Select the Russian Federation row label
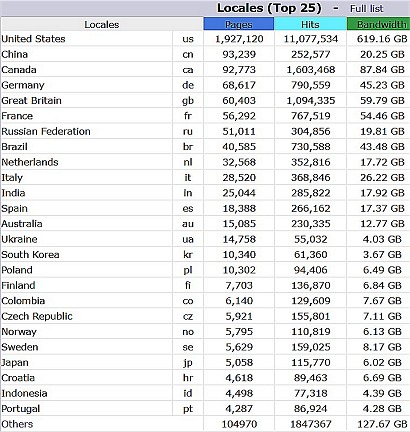The image size is (410, 432). coord(46,131)
